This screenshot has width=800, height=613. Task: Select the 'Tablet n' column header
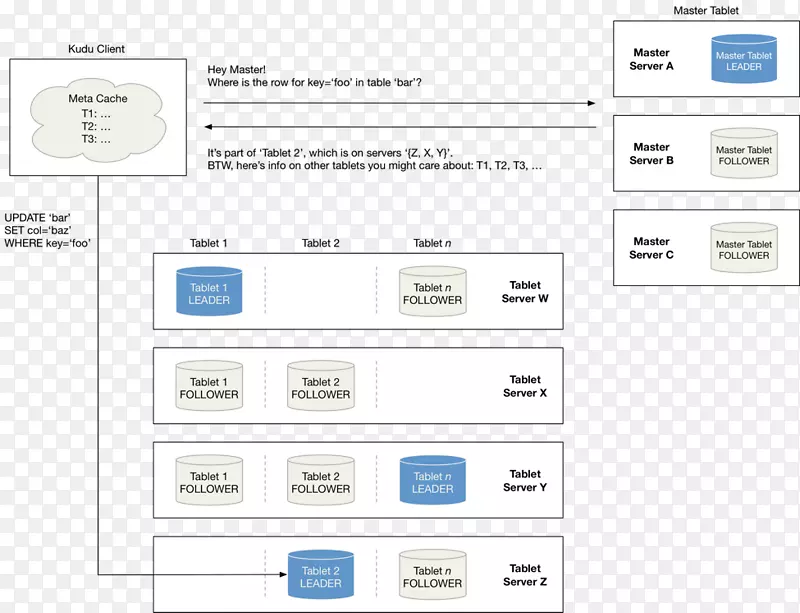(432, 243)
